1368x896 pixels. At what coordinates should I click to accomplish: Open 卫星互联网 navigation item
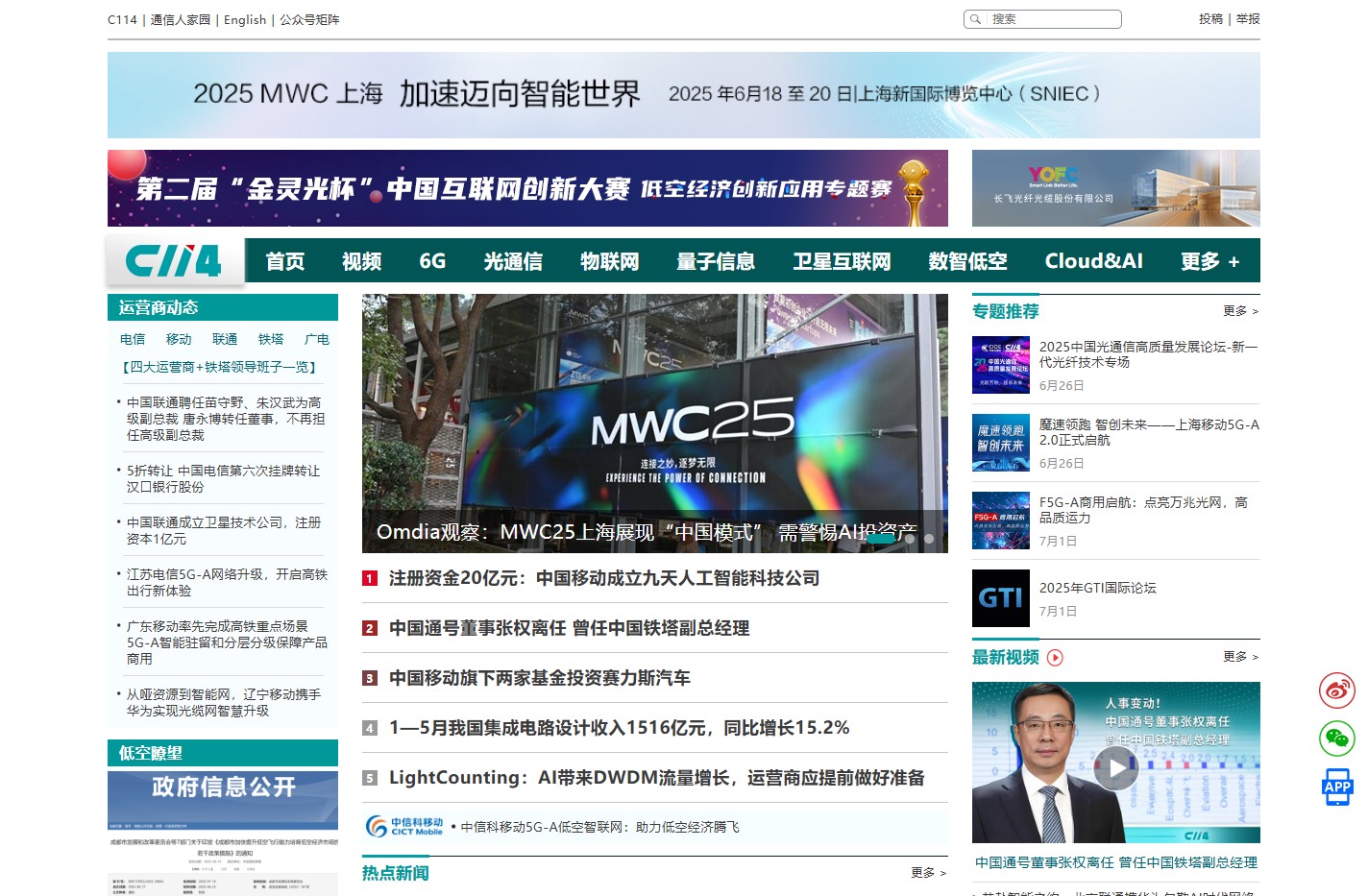(x=842, y=261)
